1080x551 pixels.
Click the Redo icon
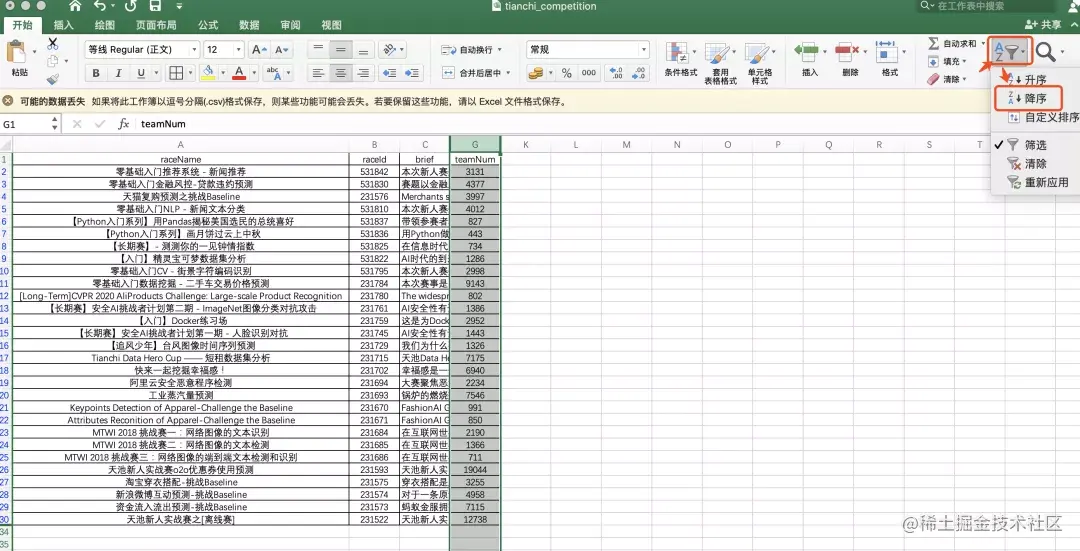click(130, 6)
